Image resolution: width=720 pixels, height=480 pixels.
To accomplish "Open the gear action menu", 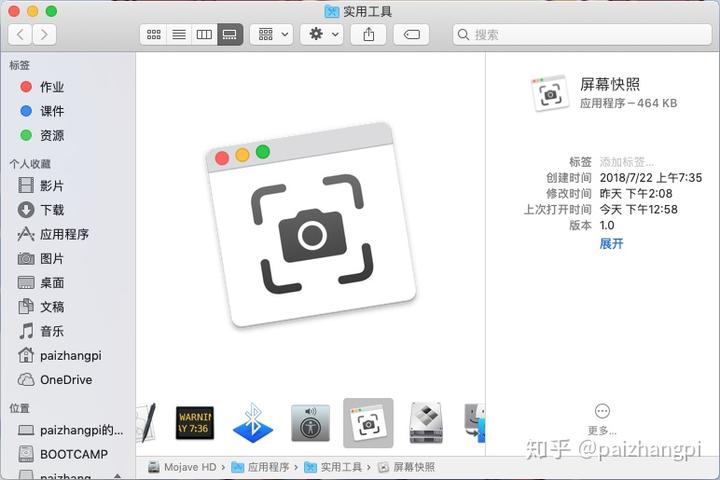I will (322, 34).
